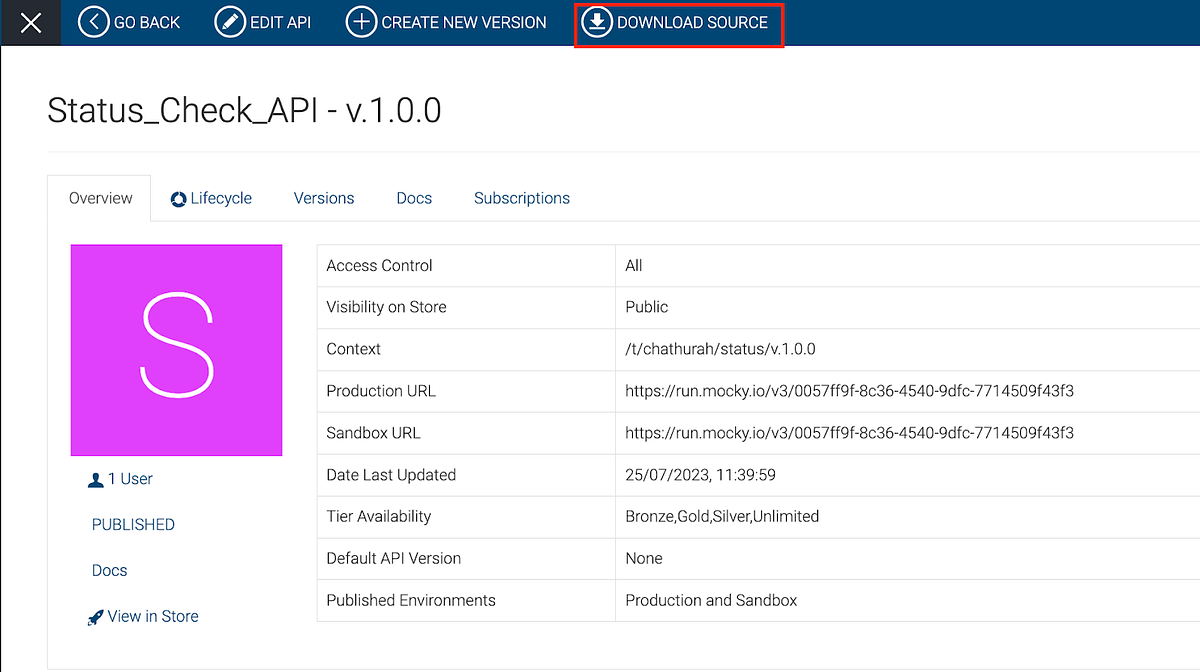Click the lifecycle refresh icon beside Lifecycle tab
The height and width of the screenshot is (672, 1200).
179,198
